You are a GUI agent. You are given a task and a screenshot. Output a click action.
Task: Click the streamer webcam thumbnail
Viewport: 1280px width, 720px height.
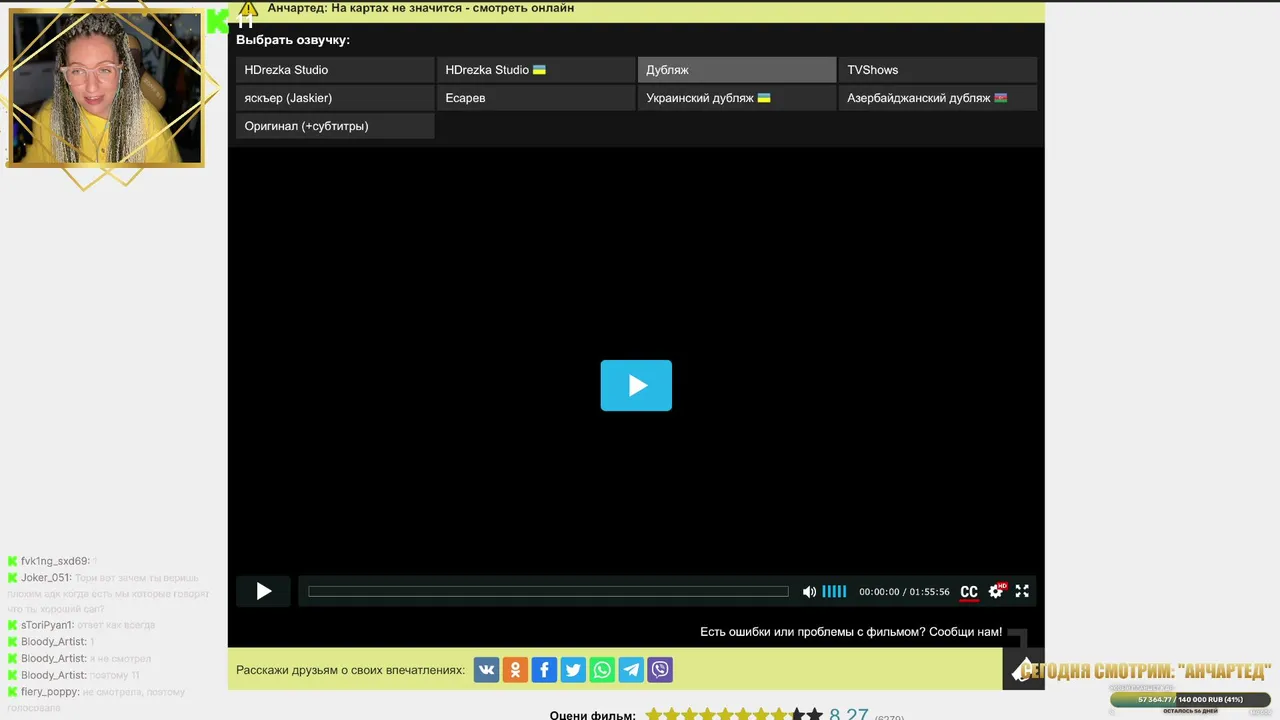(x=105, y=87)
